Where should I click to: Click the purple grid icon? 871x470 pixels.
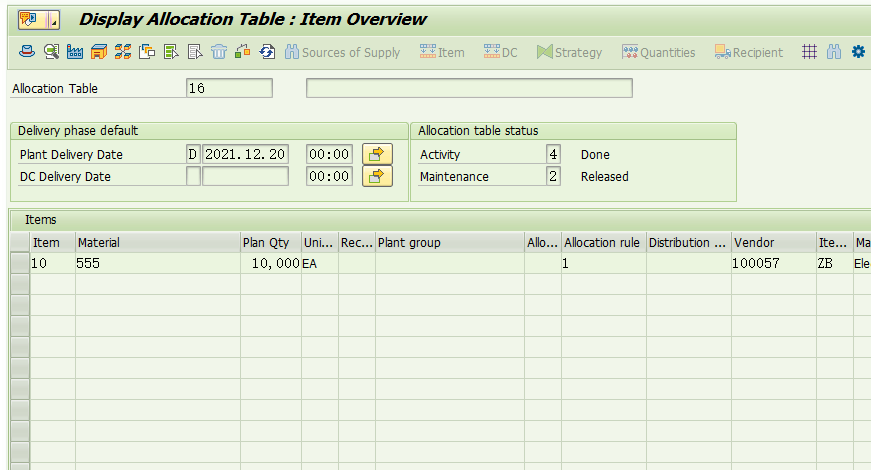coord(809,52)
